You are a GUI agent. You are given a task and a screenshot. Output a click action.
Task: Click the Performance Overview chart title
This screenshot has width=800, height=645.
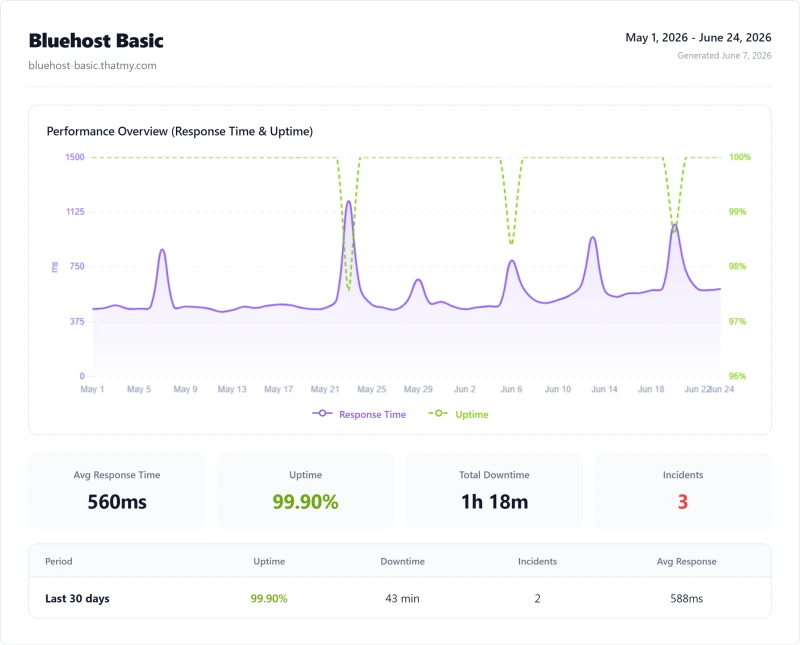[x=180, y=131]
